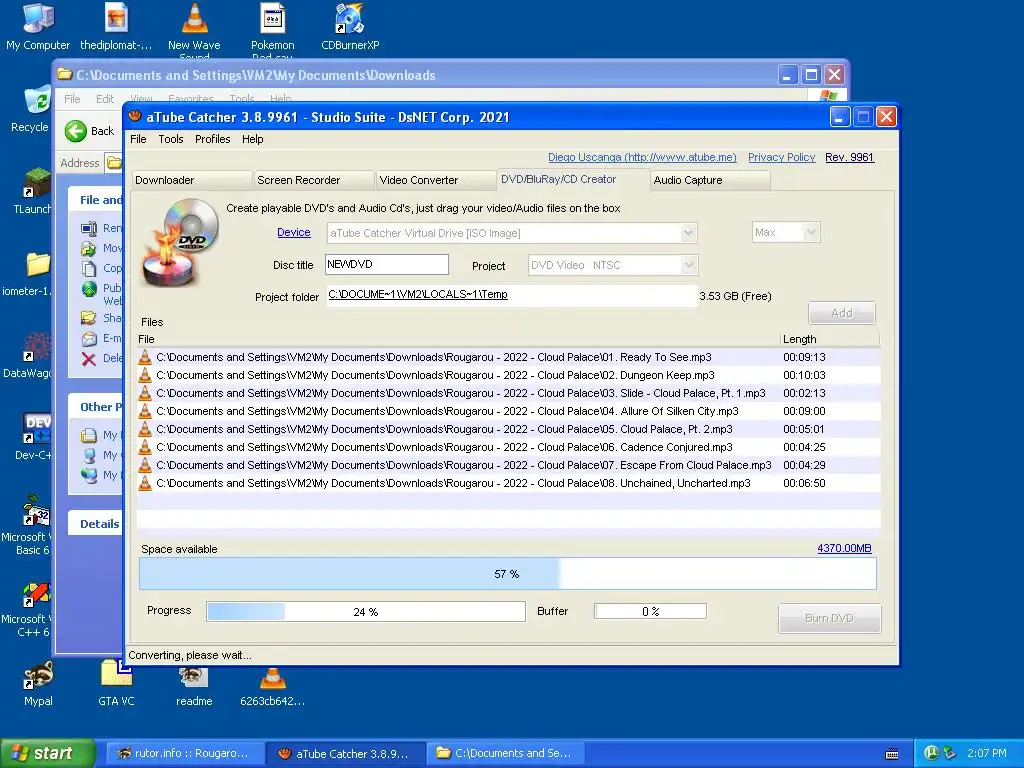Switch to Audio Capture tab
The height and width of the screenshot is (768, 1024).
coord(711,180)
